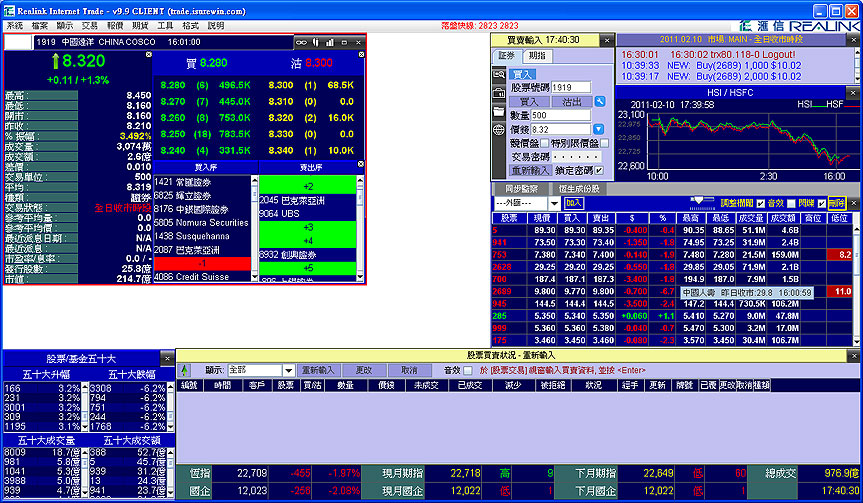The height and width of the screenshot is (503, 863).
Task: Open the 顯示 menu
Action: tap(64, 25)
